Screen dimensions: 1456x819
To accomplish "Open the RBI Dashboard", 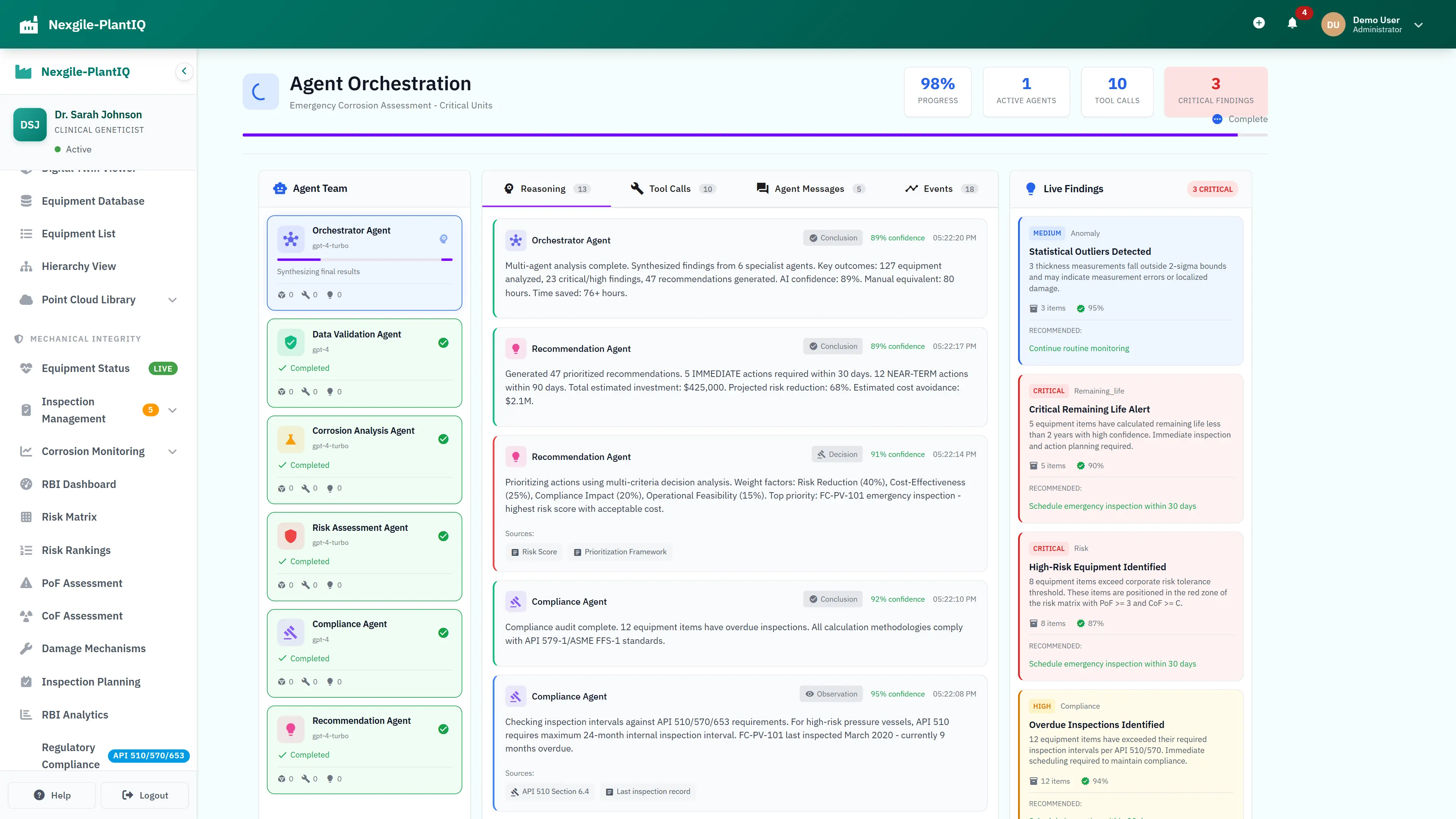I will pyautogui.click(x=79, y=484).
